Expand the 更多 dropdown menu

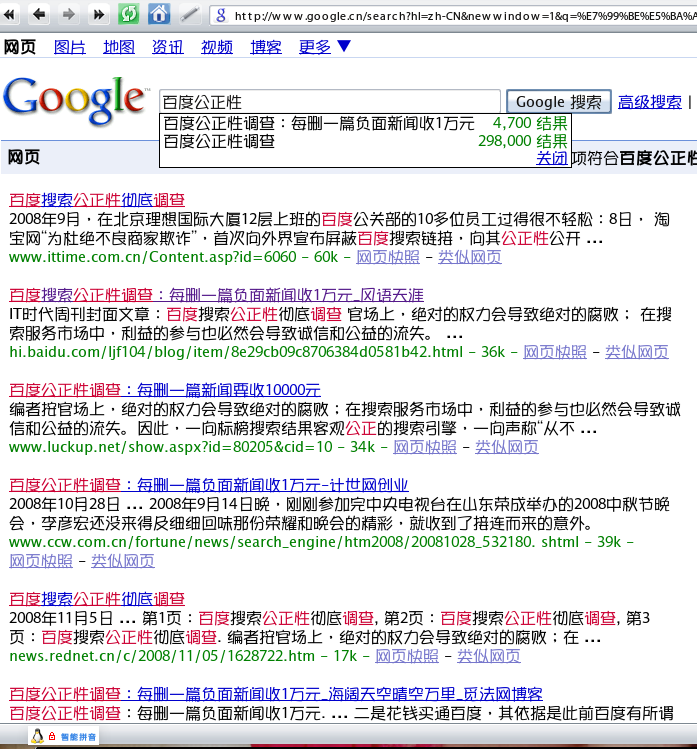[x=325, y=47]
